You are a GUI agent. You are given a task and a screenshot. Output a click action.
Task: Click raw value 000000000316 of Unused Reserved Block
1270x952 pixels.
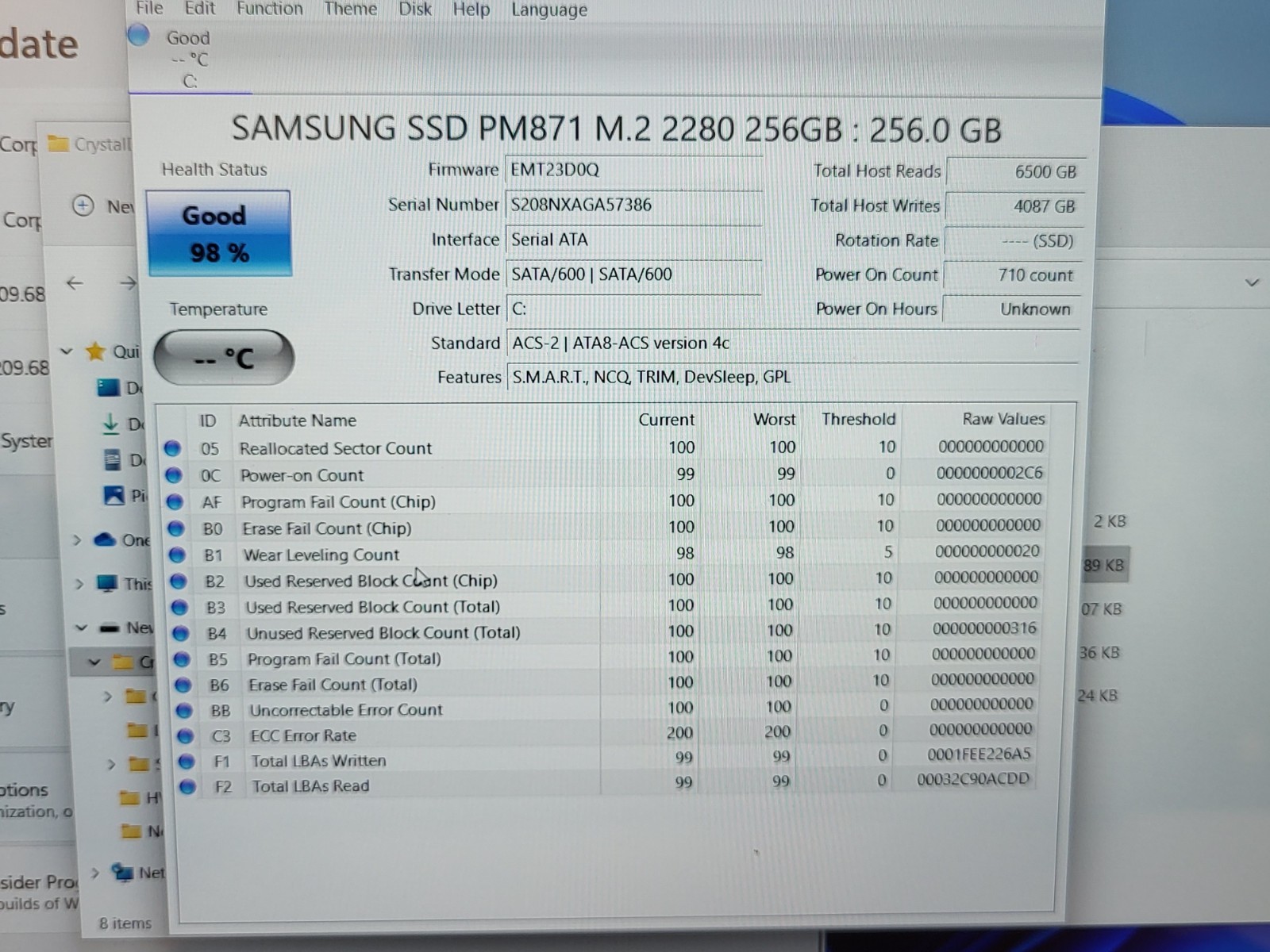[984, 628]
